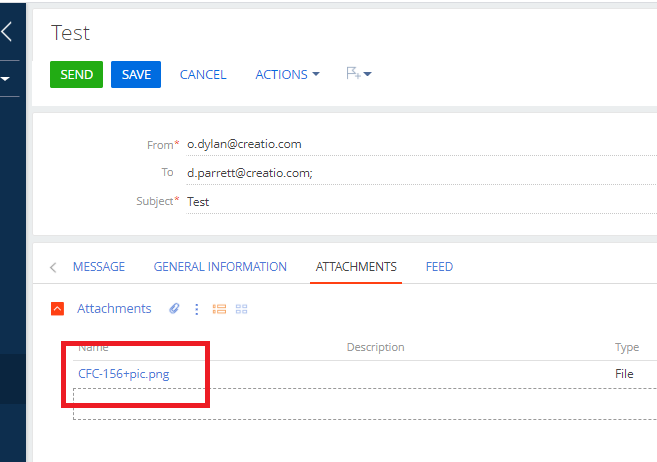Collapse the Attachments section
The image size is (657, 462).
point(57,309)
